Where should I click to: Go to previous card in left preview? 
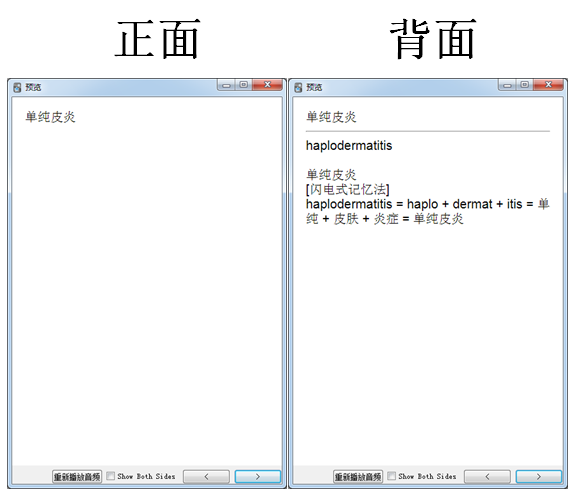pos(206,477)
